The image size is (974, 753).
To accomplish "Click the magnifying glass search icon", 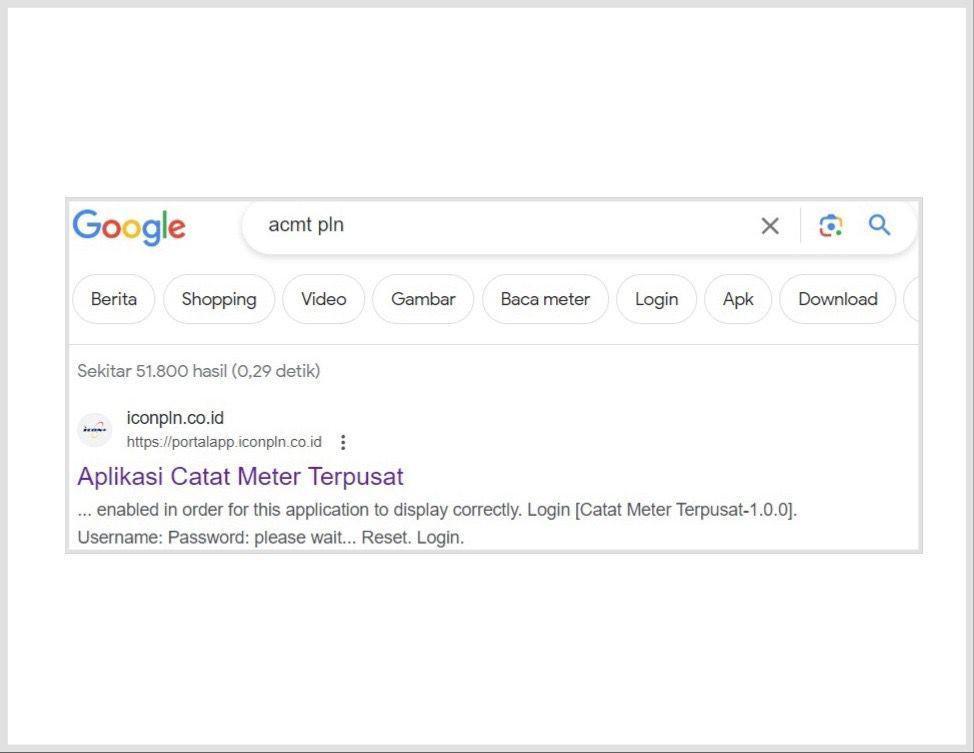I will tap(879, 225).
